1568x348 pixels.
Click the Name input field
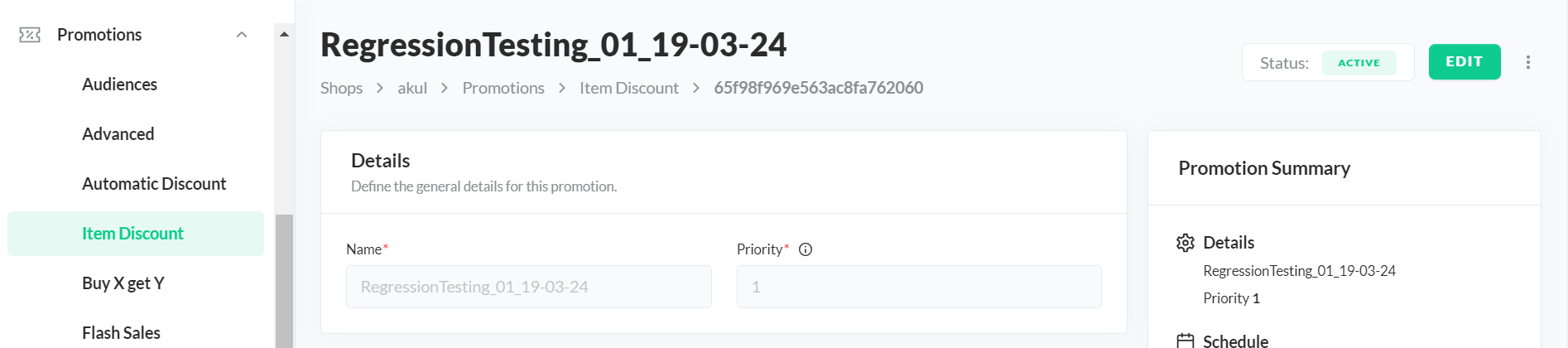click(528, 287)
